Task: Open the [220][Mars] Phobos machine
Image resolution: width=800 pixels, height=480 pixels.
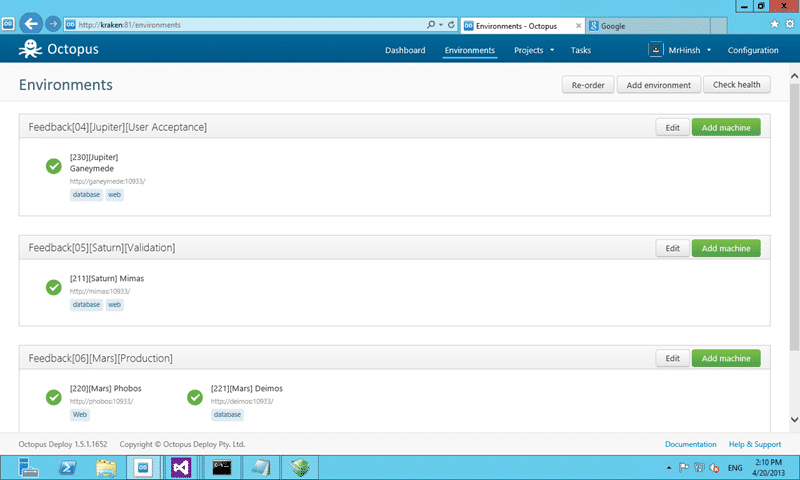Action: tap(106, 388)
